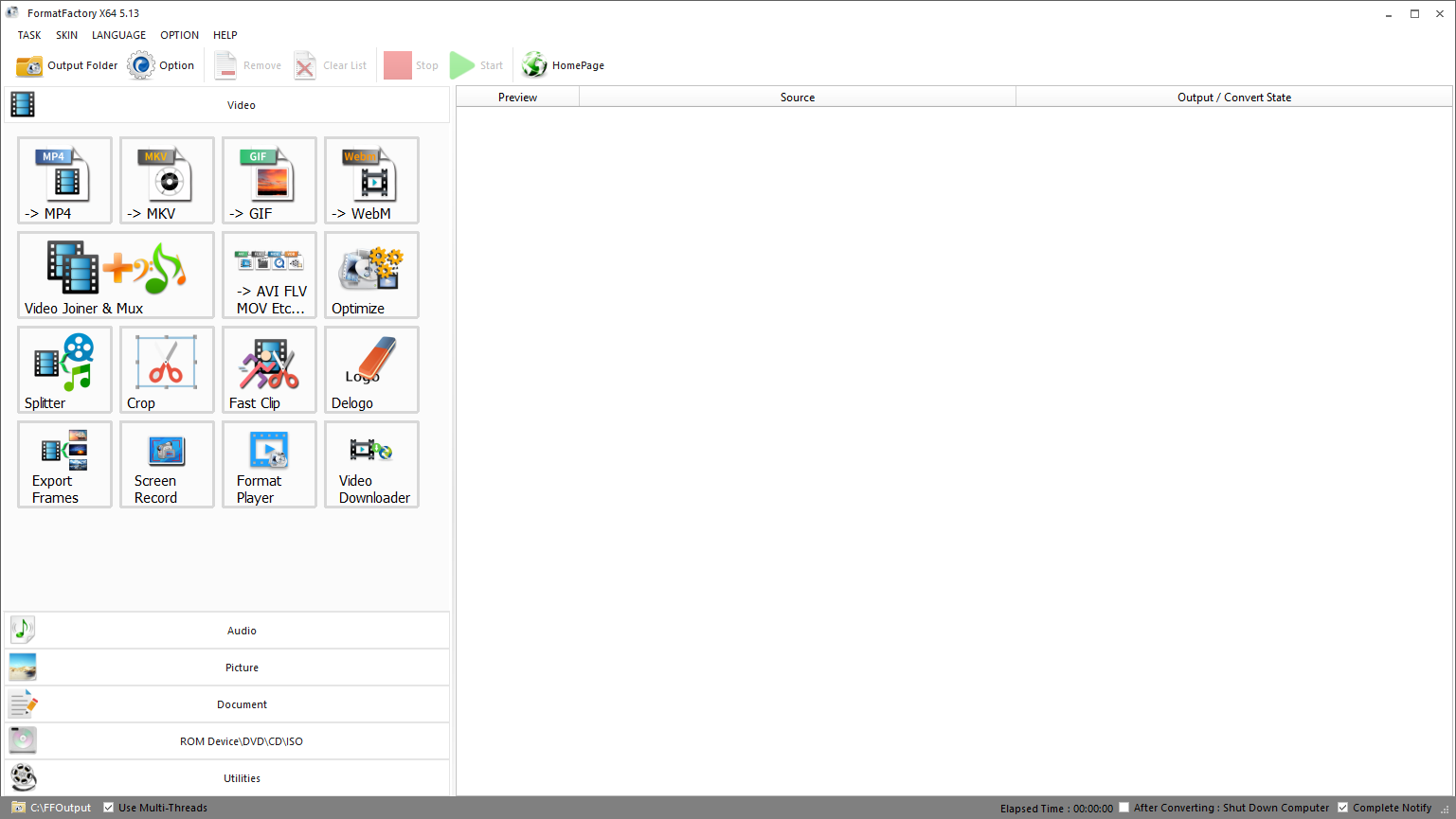Open Format Player
Screen dimensions: 1456x819
click(x=269, y=464)
